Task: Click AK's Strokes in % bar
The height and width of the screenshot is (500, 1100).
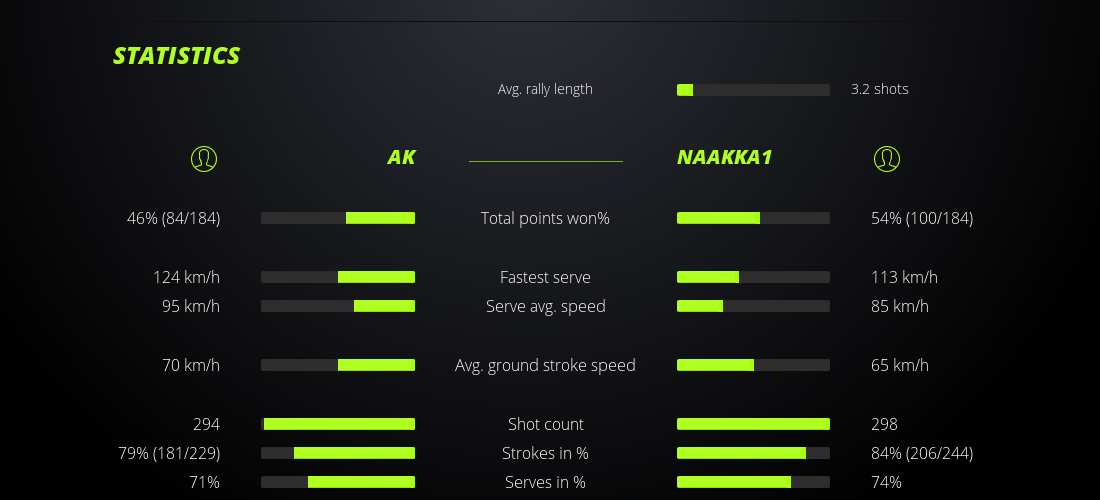Action: point(338,453)
